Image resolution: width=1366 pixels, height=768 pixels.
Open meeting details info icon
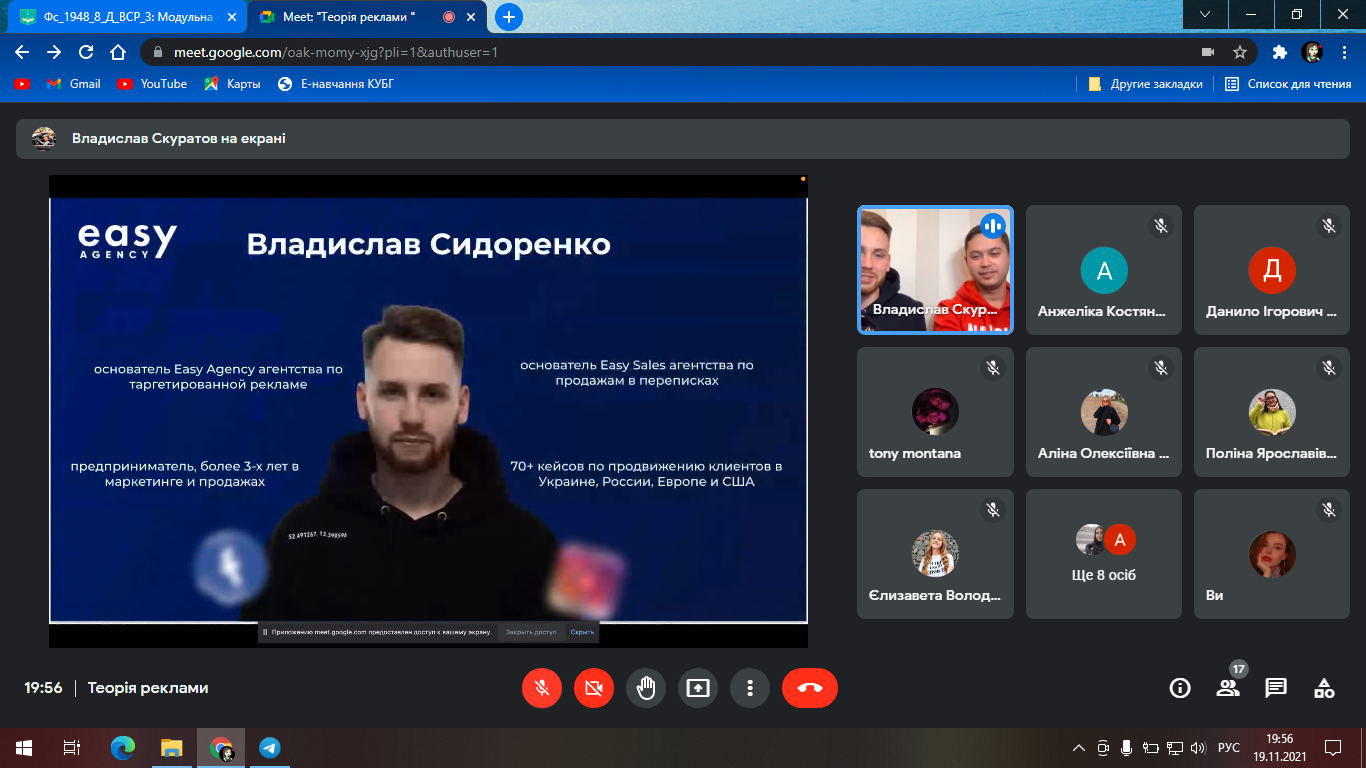coord(1180,688)
